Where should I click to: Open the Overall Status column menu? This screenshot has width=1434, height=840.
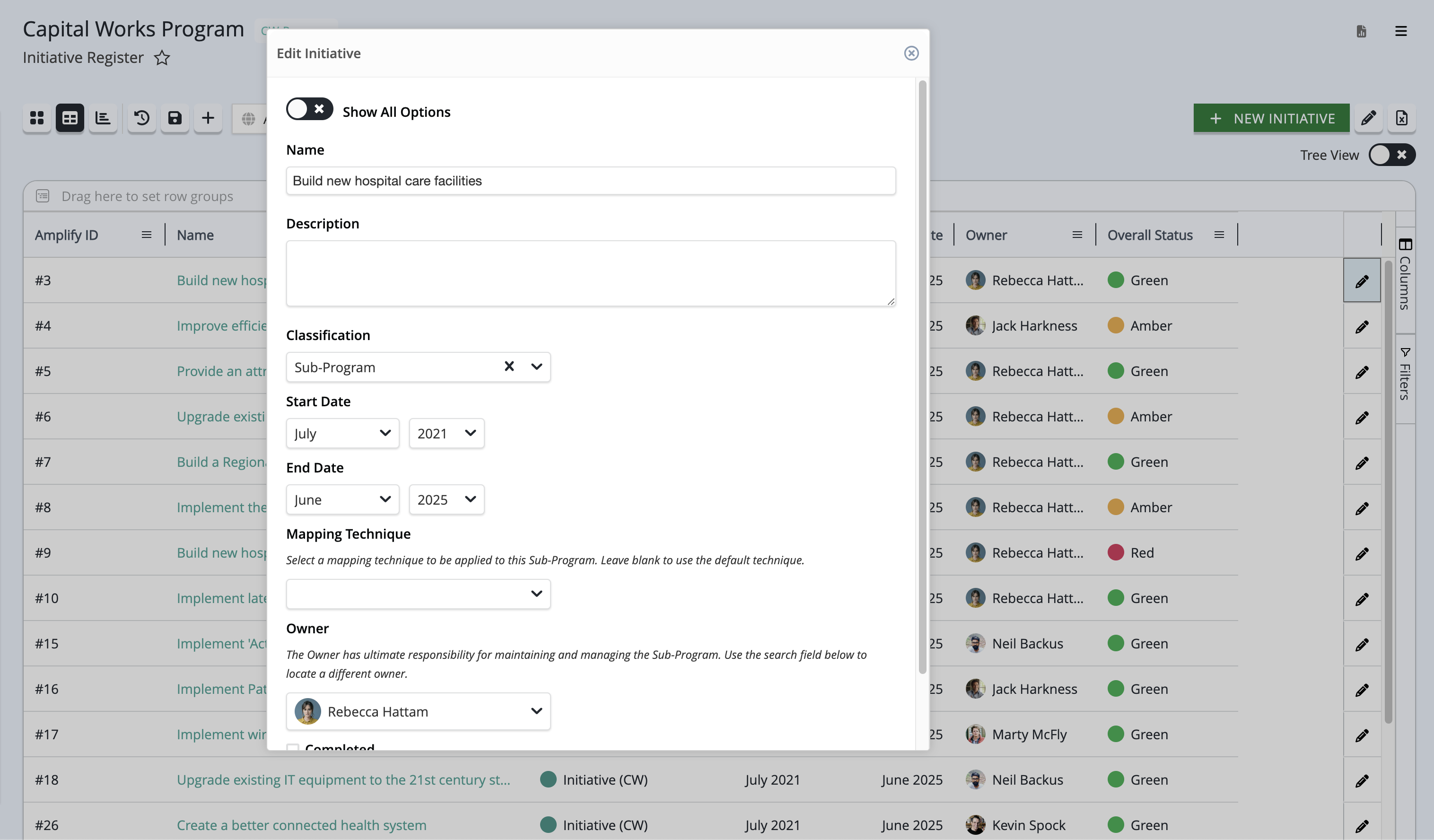1219,235
